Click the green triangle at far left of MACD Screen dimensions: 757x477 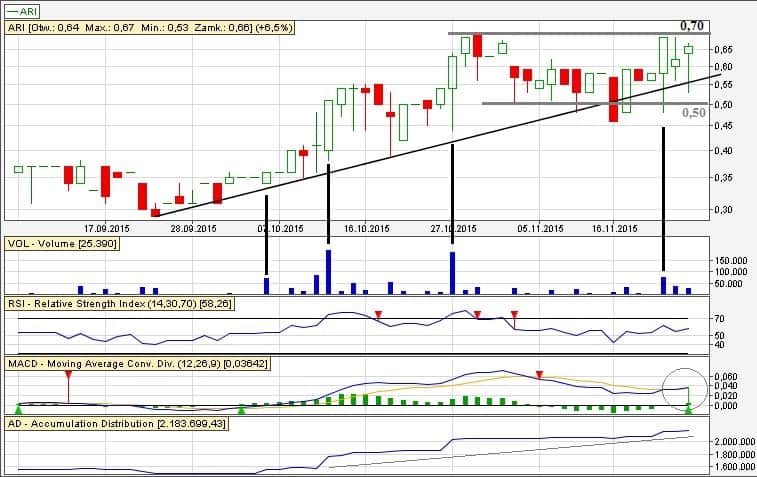(x=18, y=408)
